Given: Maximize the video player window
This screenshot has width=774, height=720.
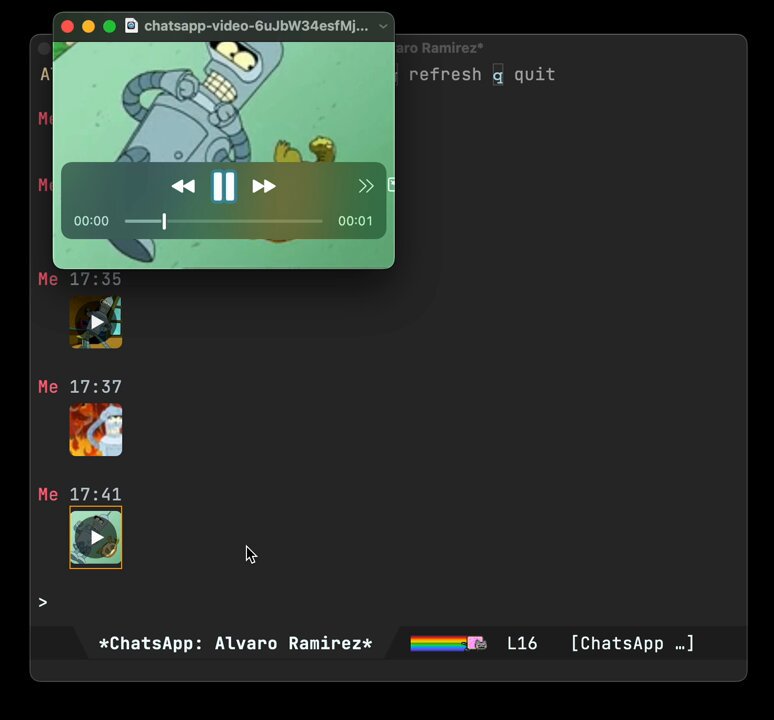Looking at the screenshot, I should 110,26.
